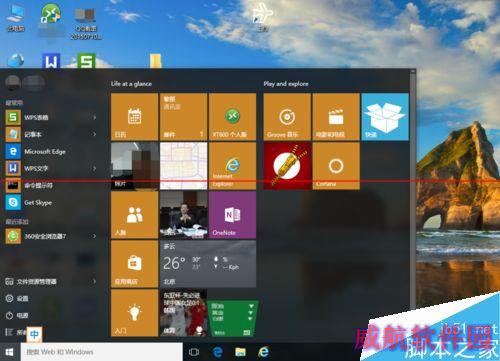Click the Task View taskbar icon
This screenshot has height=361, width=500.
coord(194,352)
